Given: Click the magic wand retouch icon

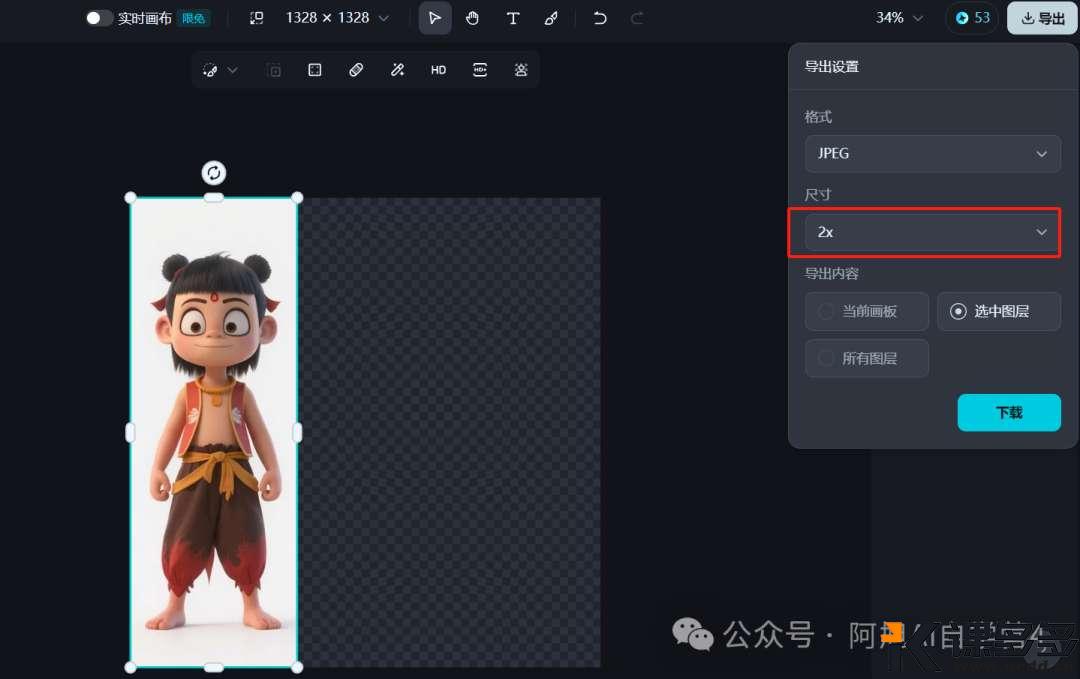Looking at the screenshot, I should point(397,70).
